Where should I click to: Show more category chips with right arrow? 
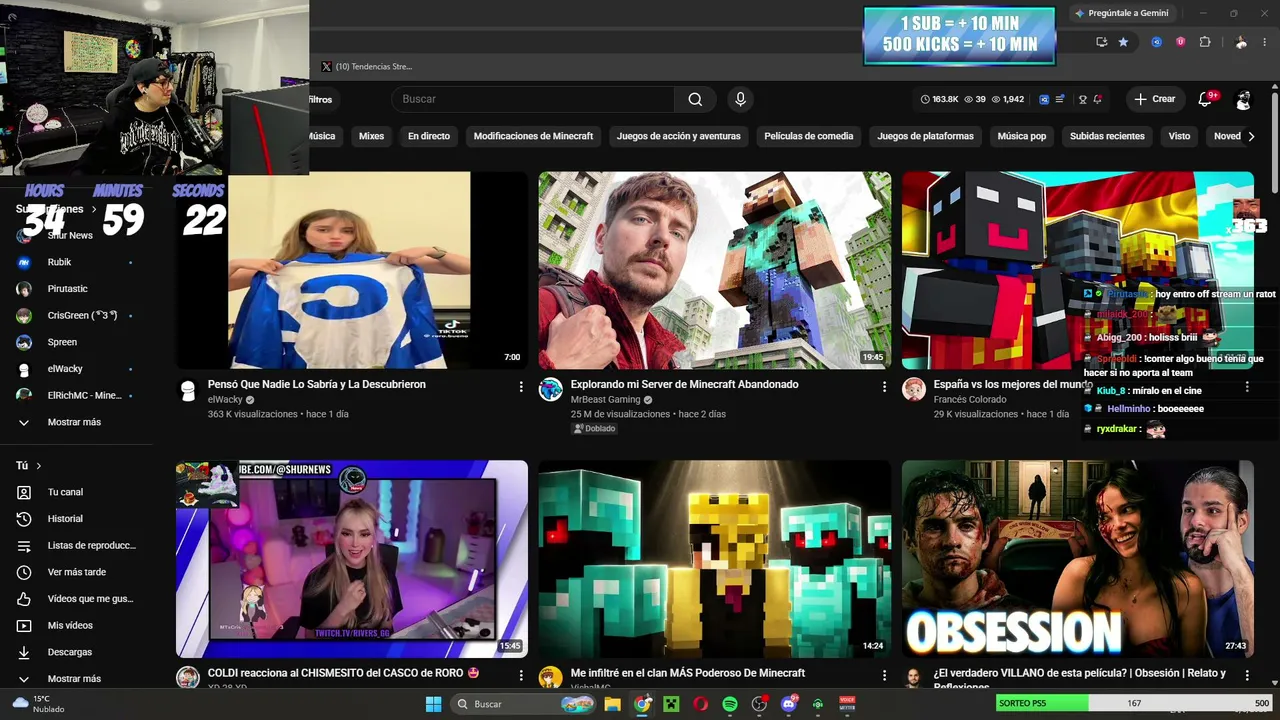1251,136
